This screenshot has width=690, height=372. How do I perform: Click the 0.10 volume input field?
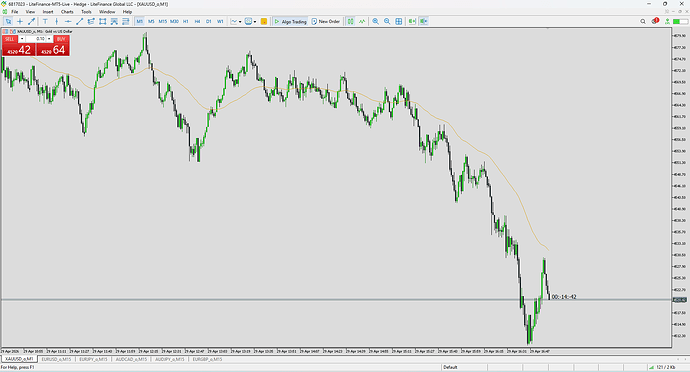click(x=36, y=39)
